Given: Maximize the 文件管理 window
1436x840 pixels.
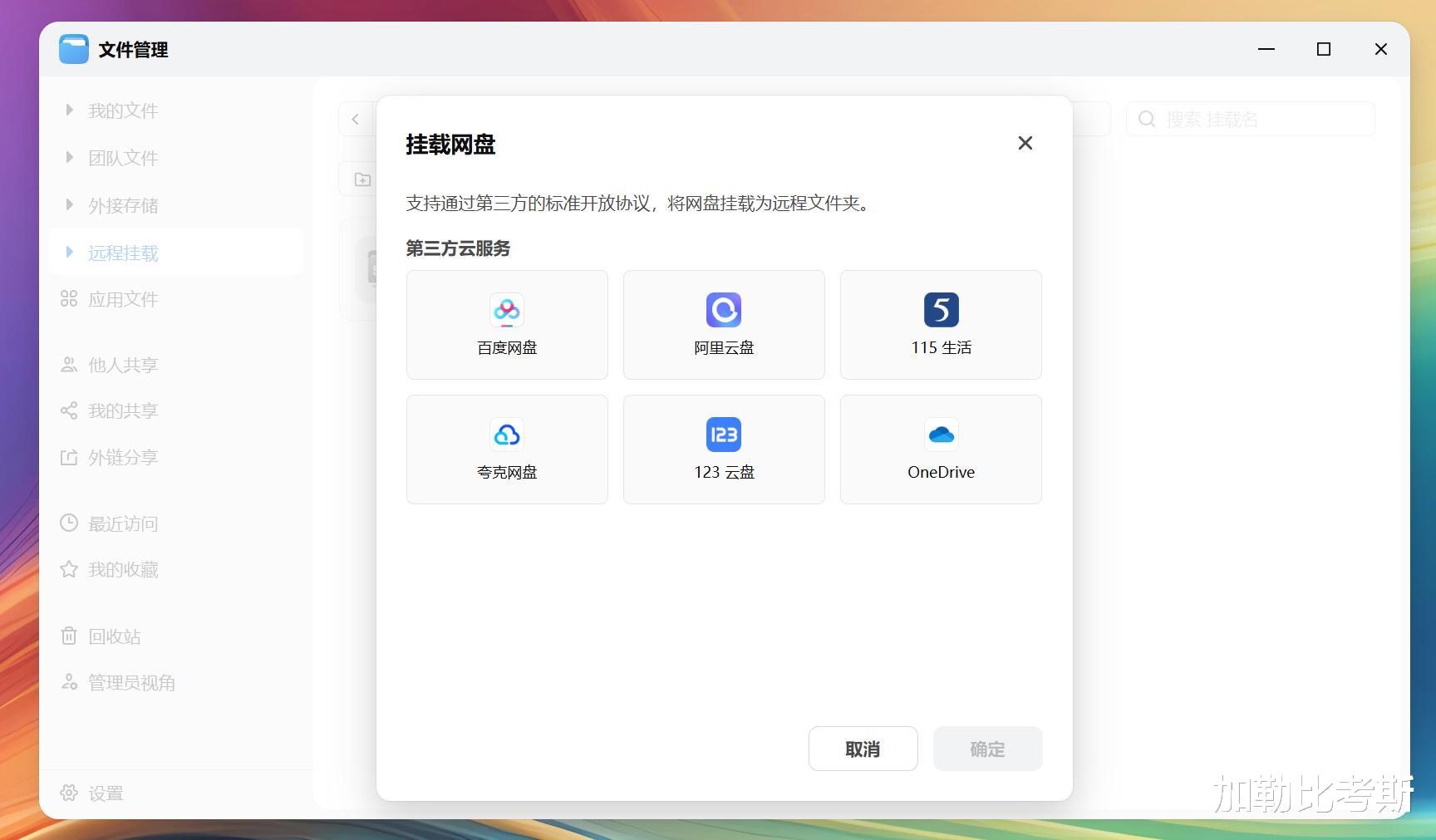Looking at the screenshot, I should click(x=1324, y=49).
